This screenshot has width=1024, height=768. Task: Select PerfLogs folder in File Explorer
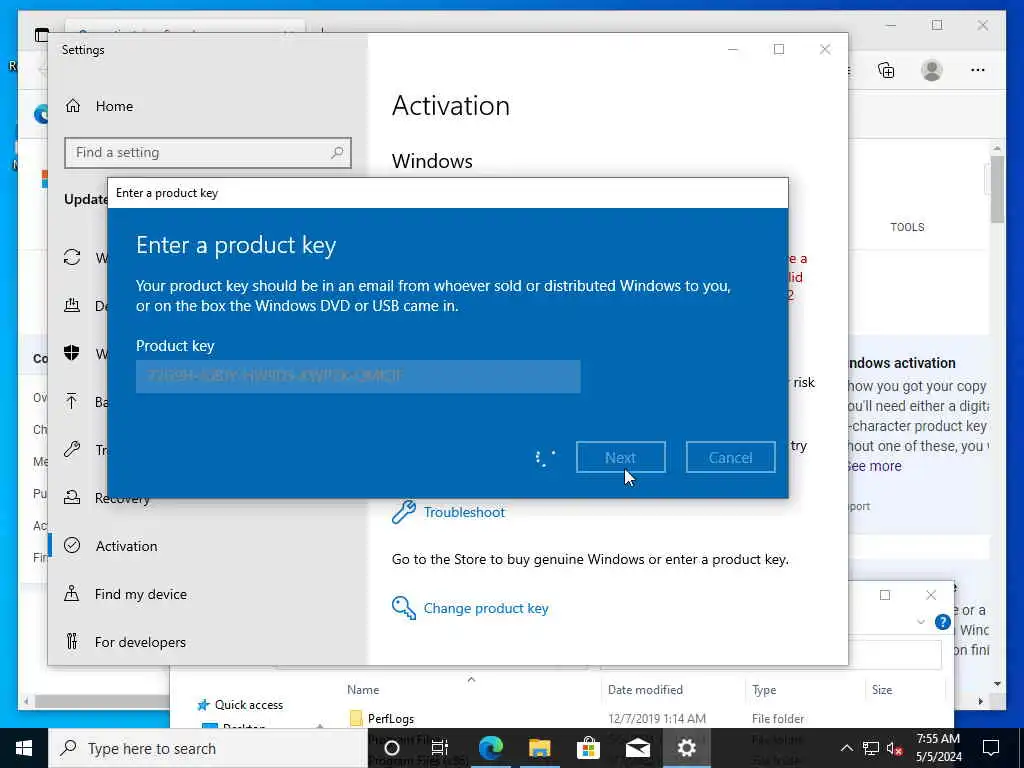click(x=391, y=718)
